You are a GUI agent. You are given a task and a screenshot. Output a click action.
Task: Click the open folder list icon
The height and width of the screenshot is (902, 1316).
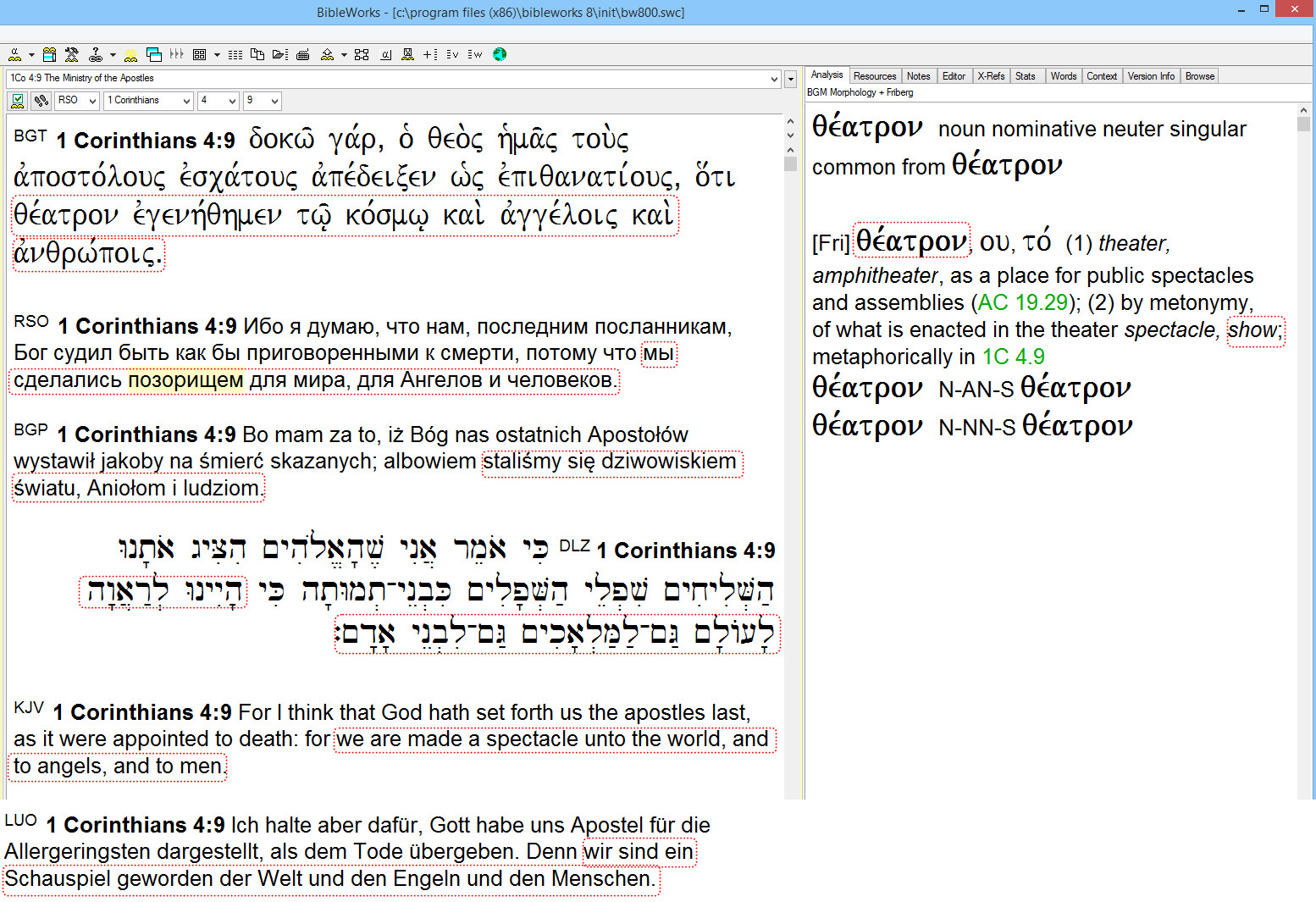pos(280,54)
